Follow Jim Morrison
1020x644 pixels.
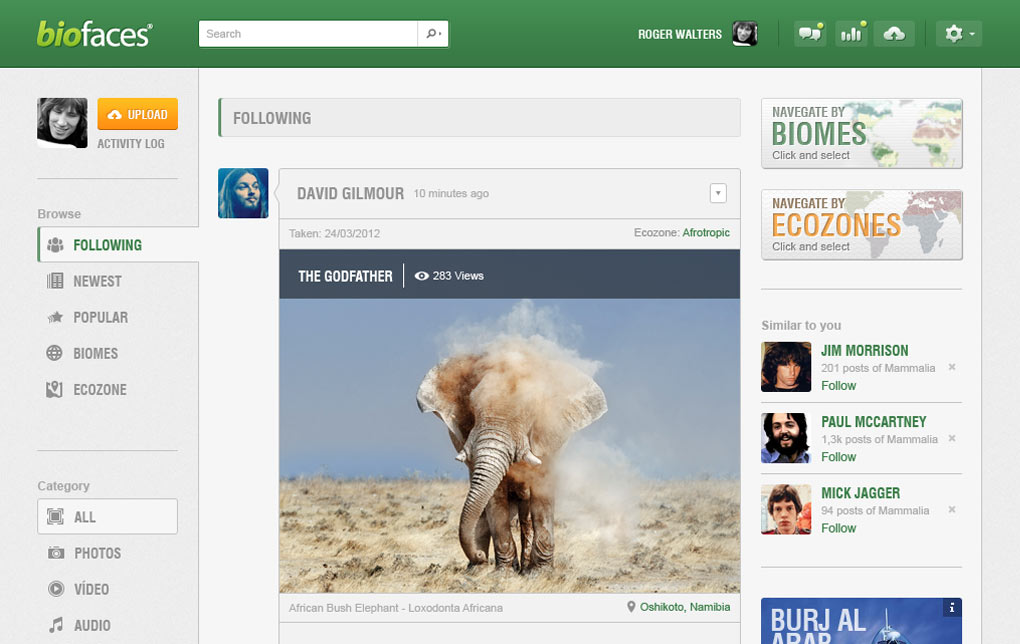tap(839, 386)
